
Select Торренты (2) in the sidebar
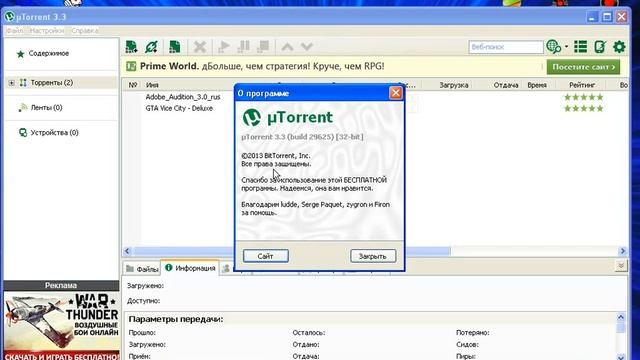pos(52,83)
